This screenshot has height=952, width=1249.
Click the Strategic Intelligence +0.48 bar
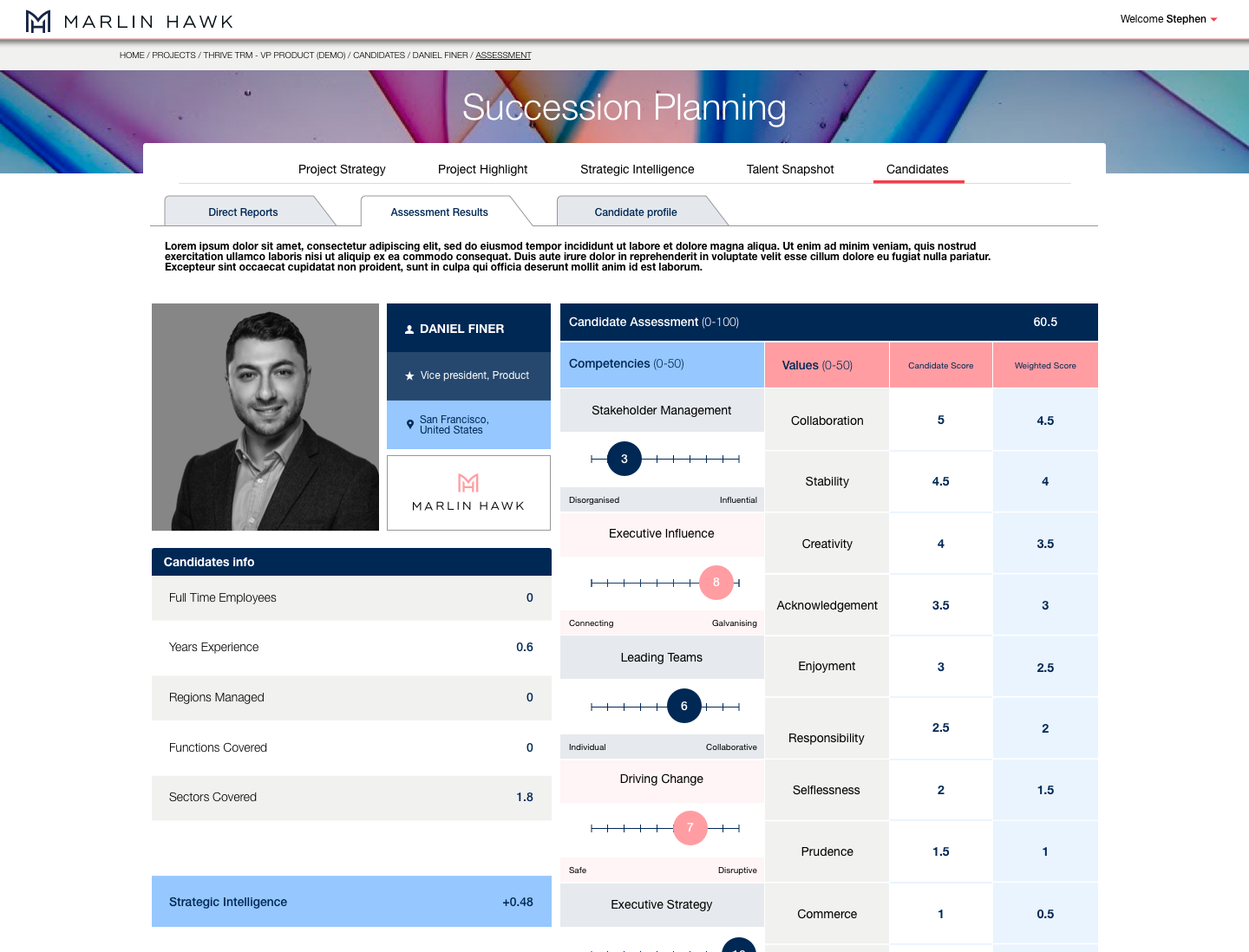(351, 902)
